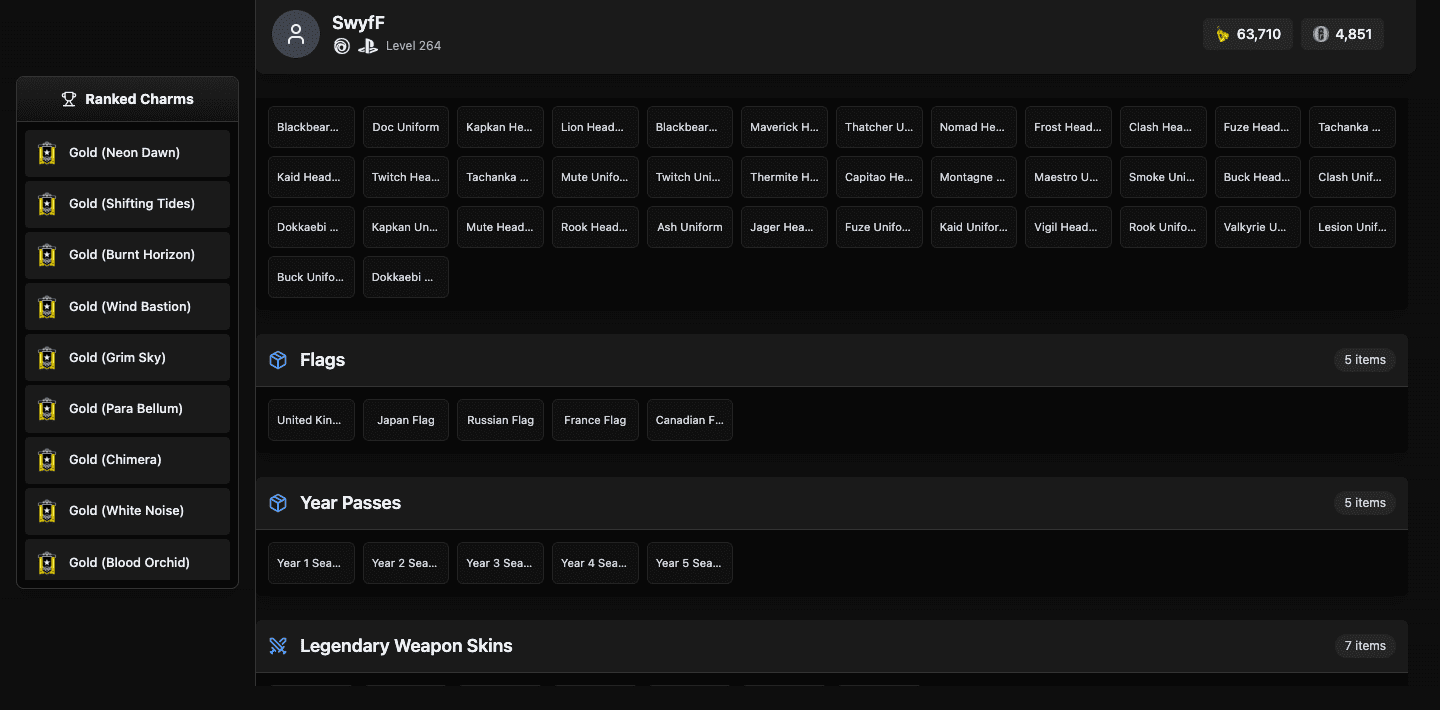Click the Doc Uniform item
This screenshot has width=1440, height=710.
pyautogui.click(x=405, y=127)
